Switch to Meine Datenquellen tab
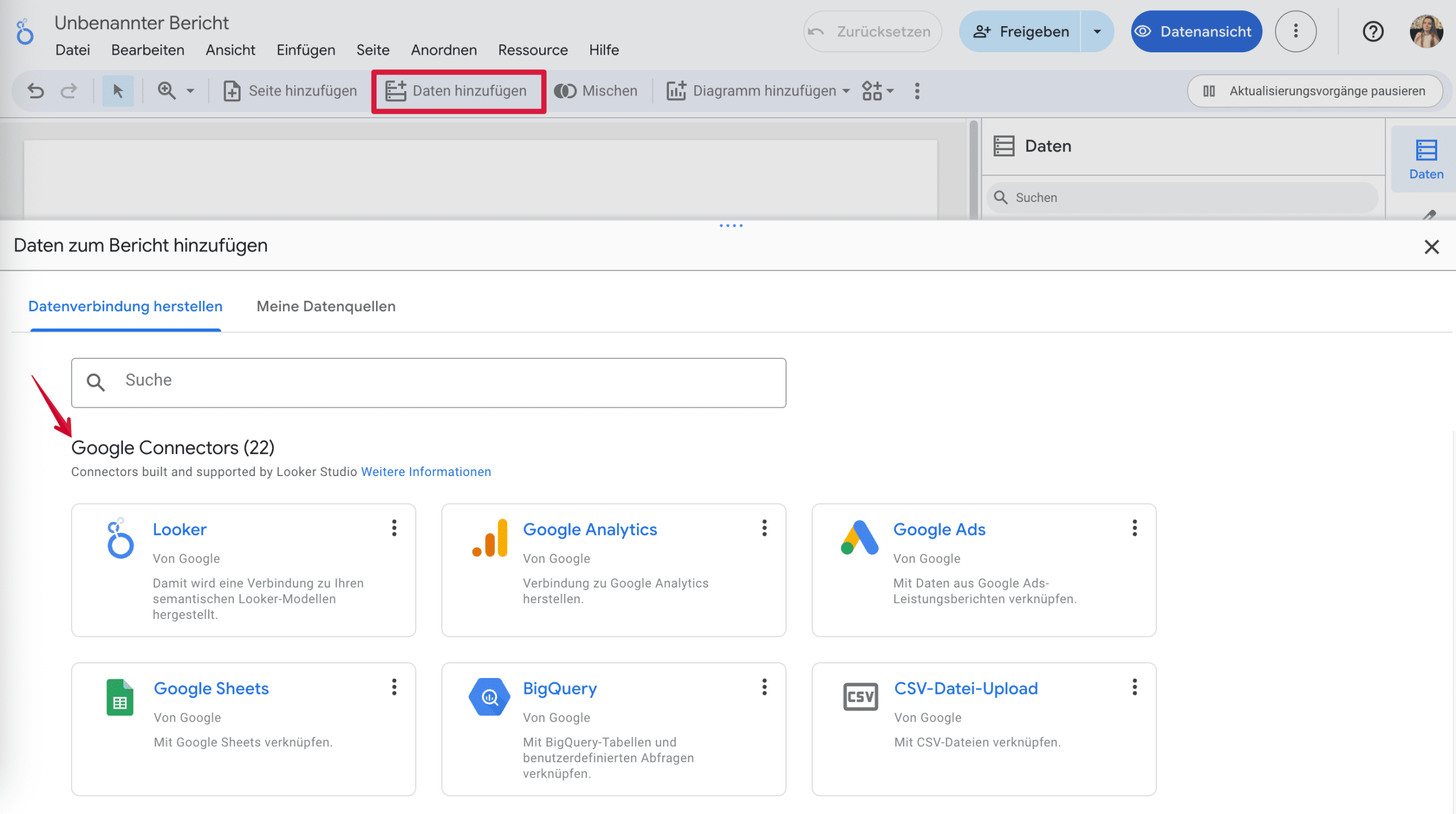This screenshot has width=1456, height=814. [326, 307]
